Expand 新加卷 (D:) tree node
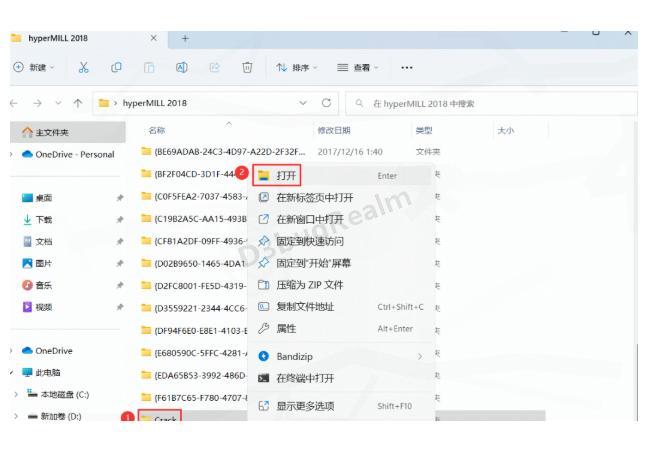The height and width of the screenshot is (453, 649). tap(16, 416)
